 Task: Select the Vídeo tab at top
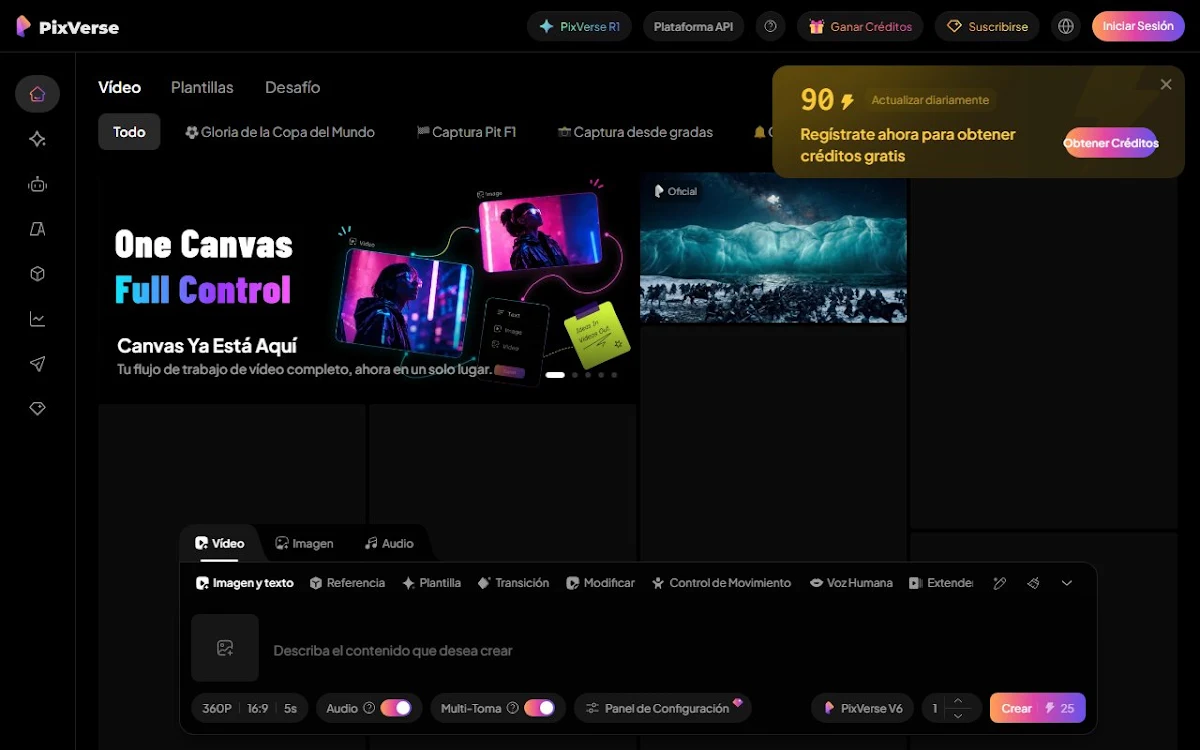click(x=120, y=87)
